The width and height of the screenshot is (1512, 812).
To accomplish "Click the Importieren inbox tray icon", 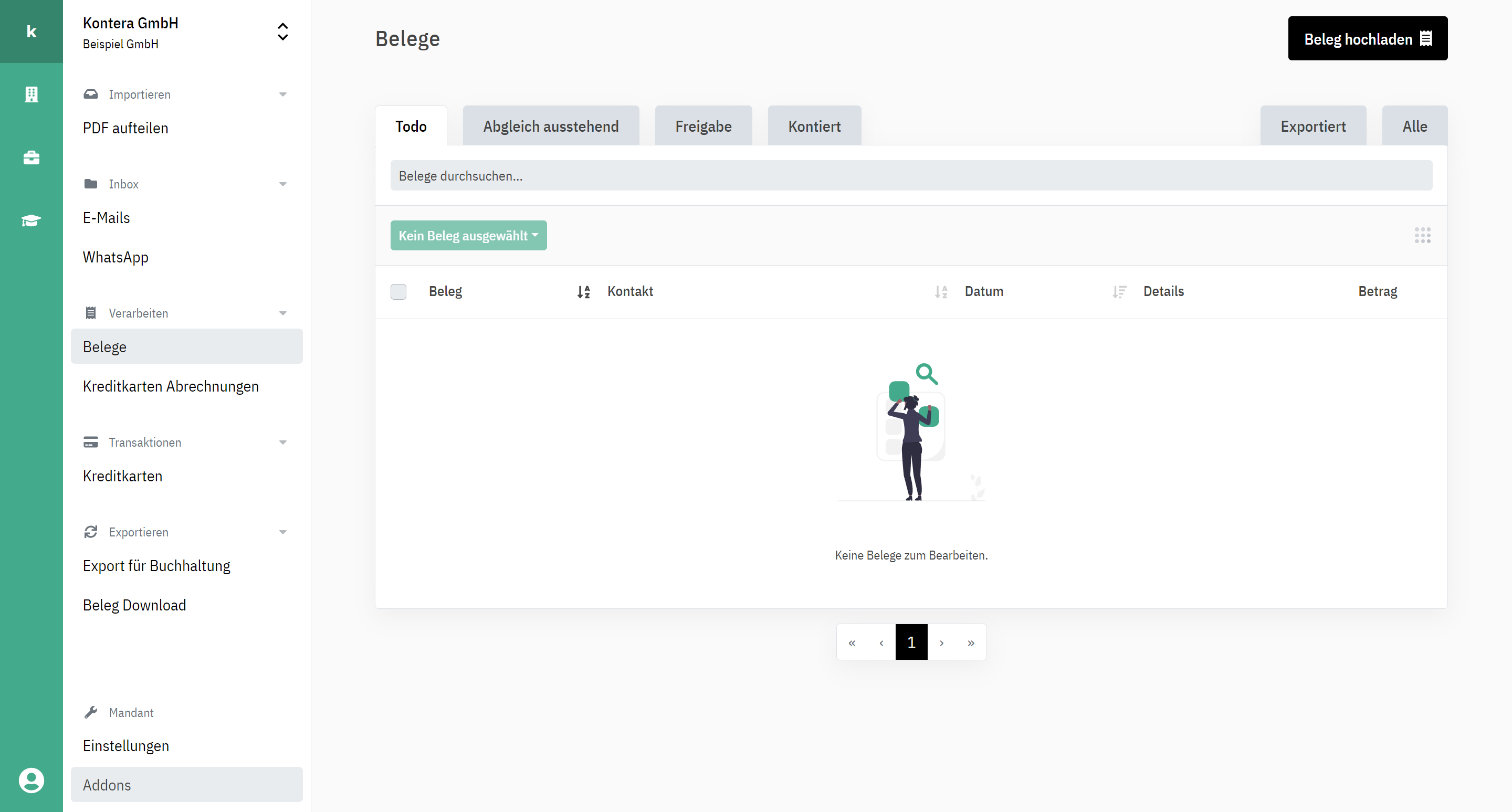I will pyautogui.click(x=90, y=94).
